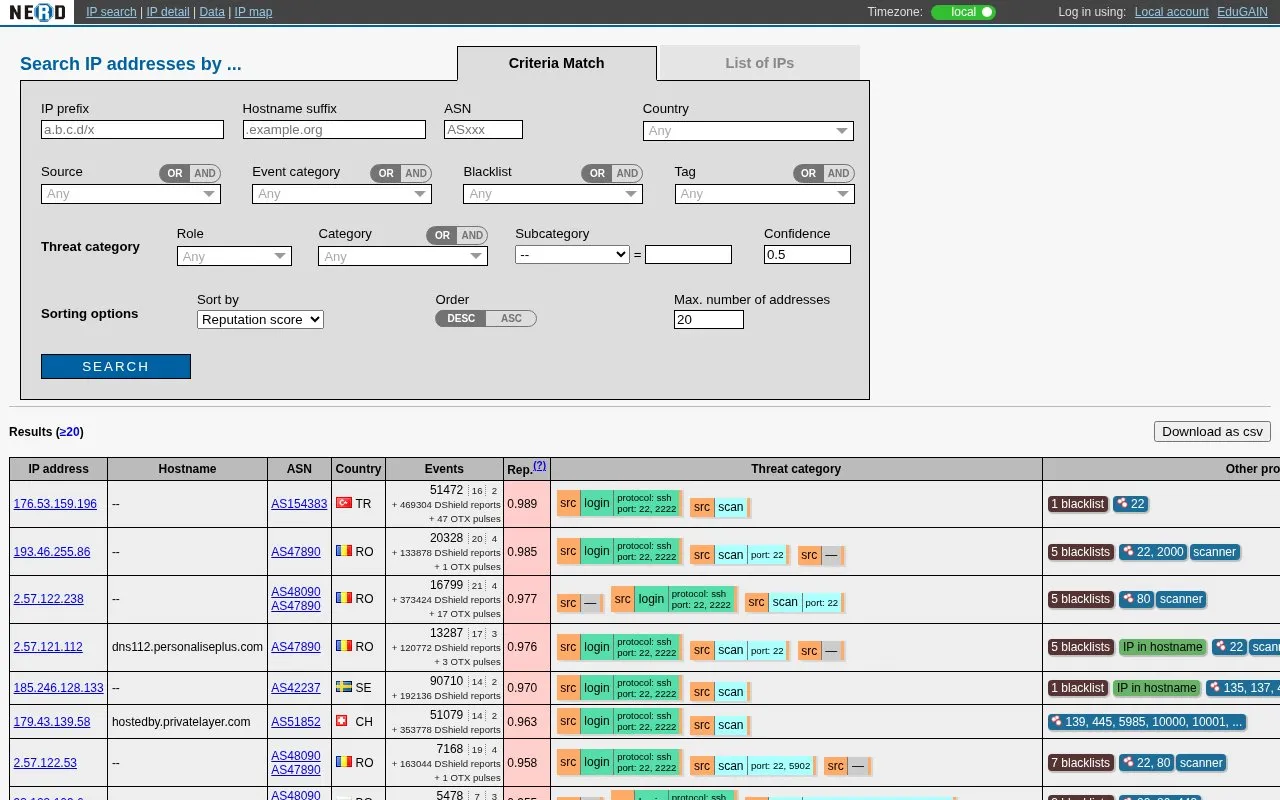The height and width of the screenshot is (800, 1280).
Task: Click the IP prefix input field
Action: [132, 130]
